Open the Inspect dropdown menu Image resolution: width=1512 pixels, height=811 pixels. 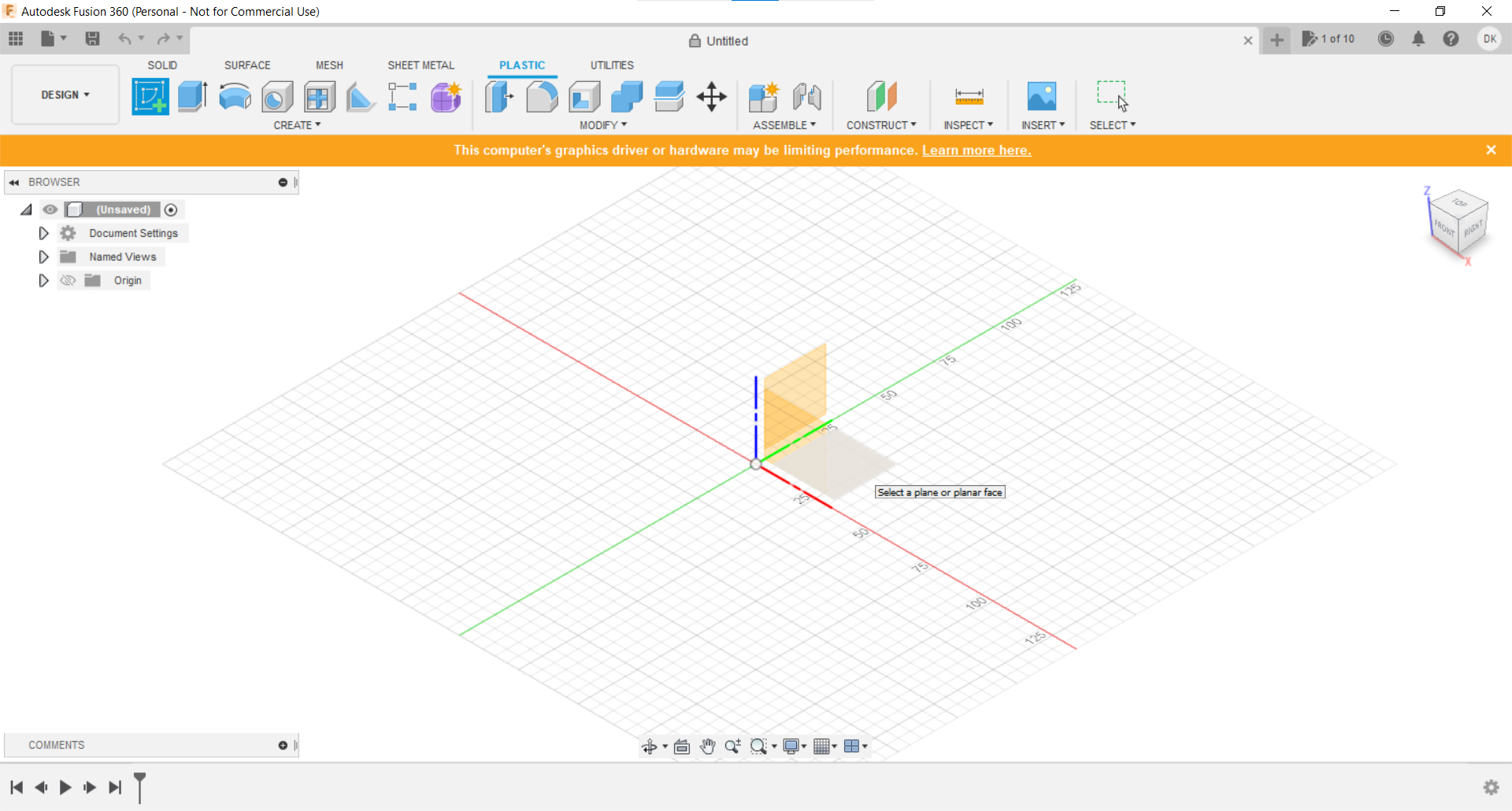pyautogui.click(x=969, y=125)
